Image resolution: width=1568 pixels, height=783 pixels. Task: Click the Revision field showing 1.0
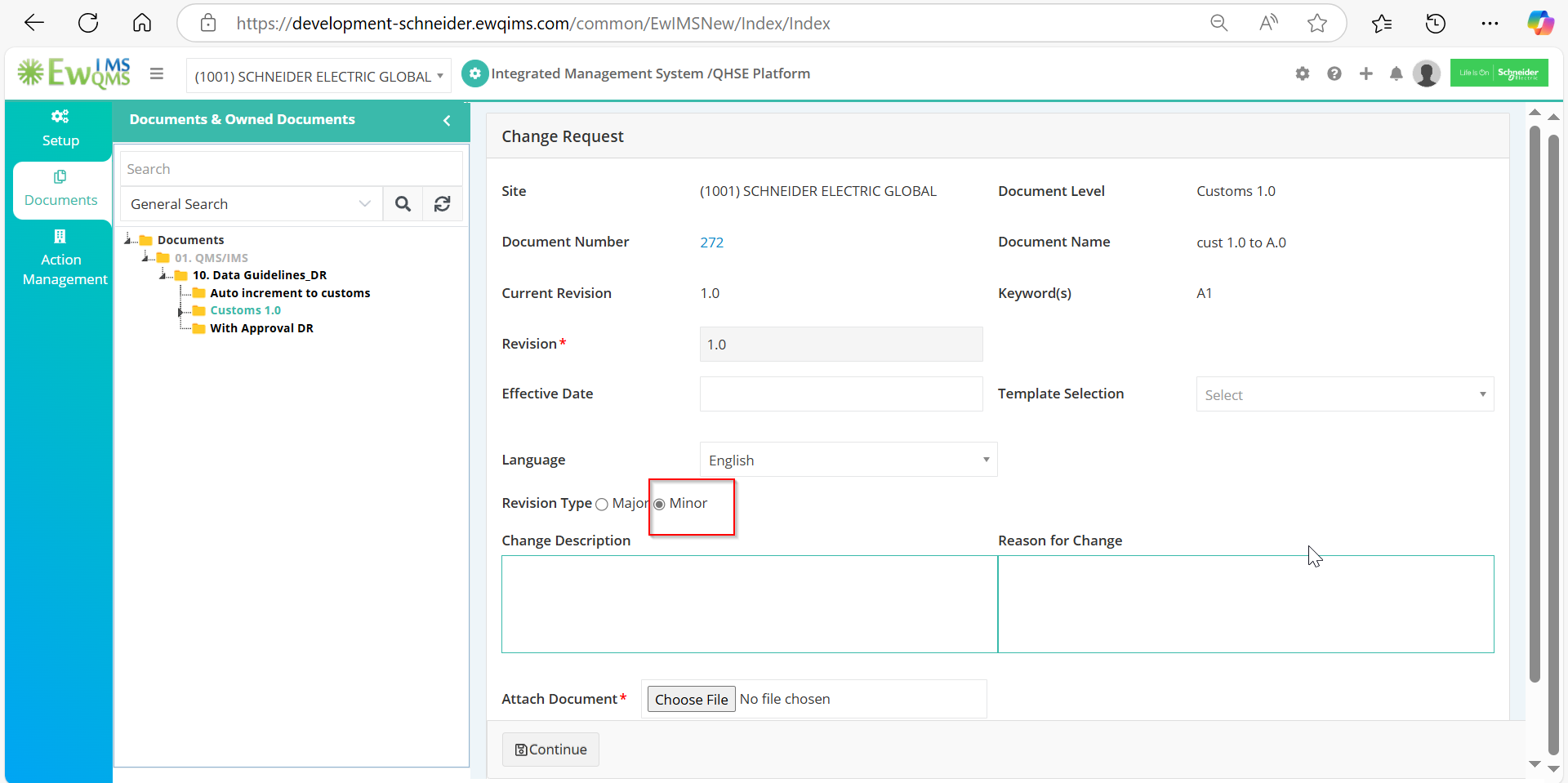(x=841, y=345)
